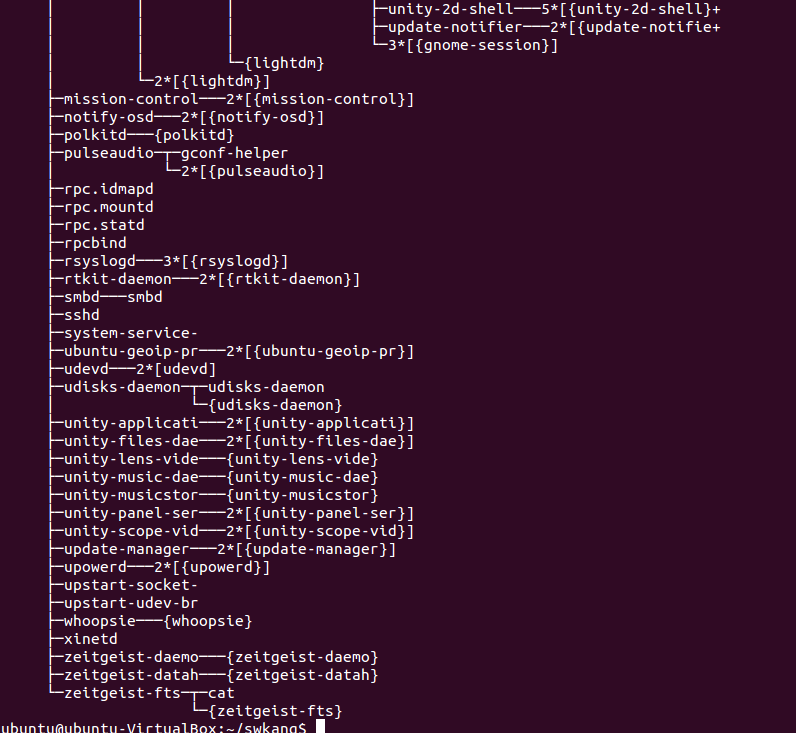
Task: Click the pulseaudio tree node
Action: coord(109,154)
